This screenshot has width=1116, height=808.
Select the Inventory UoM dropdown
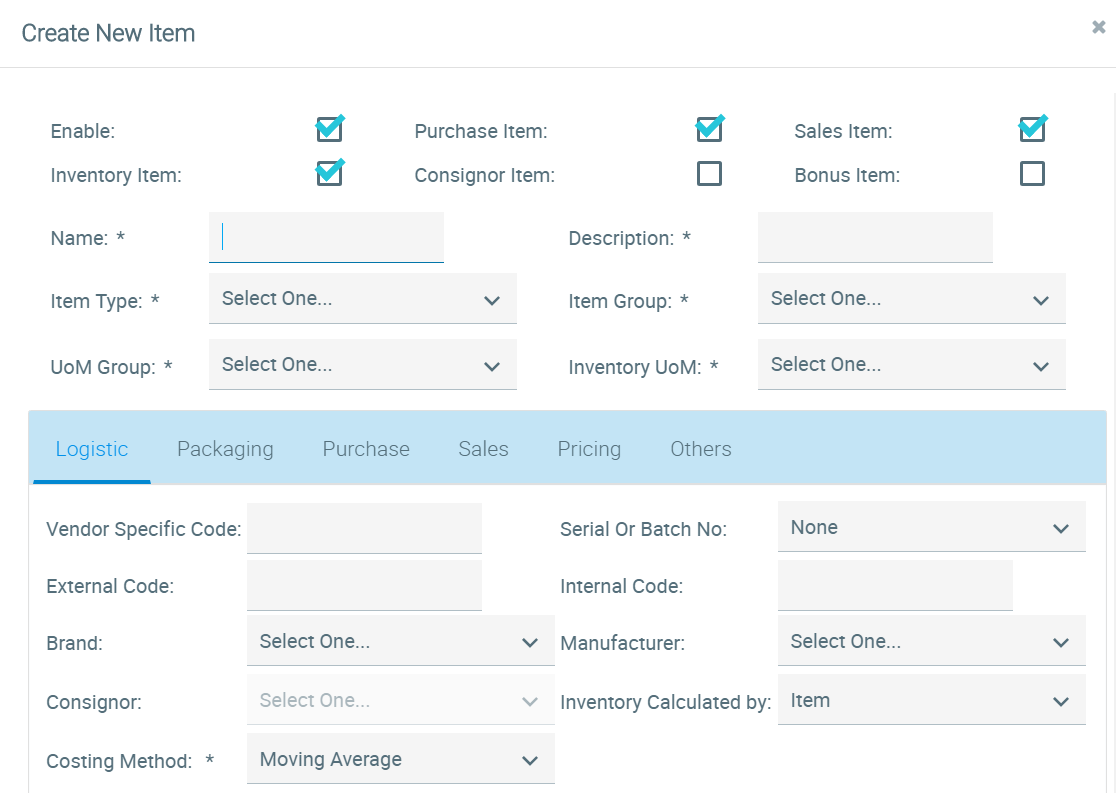(x=911, y=365)
